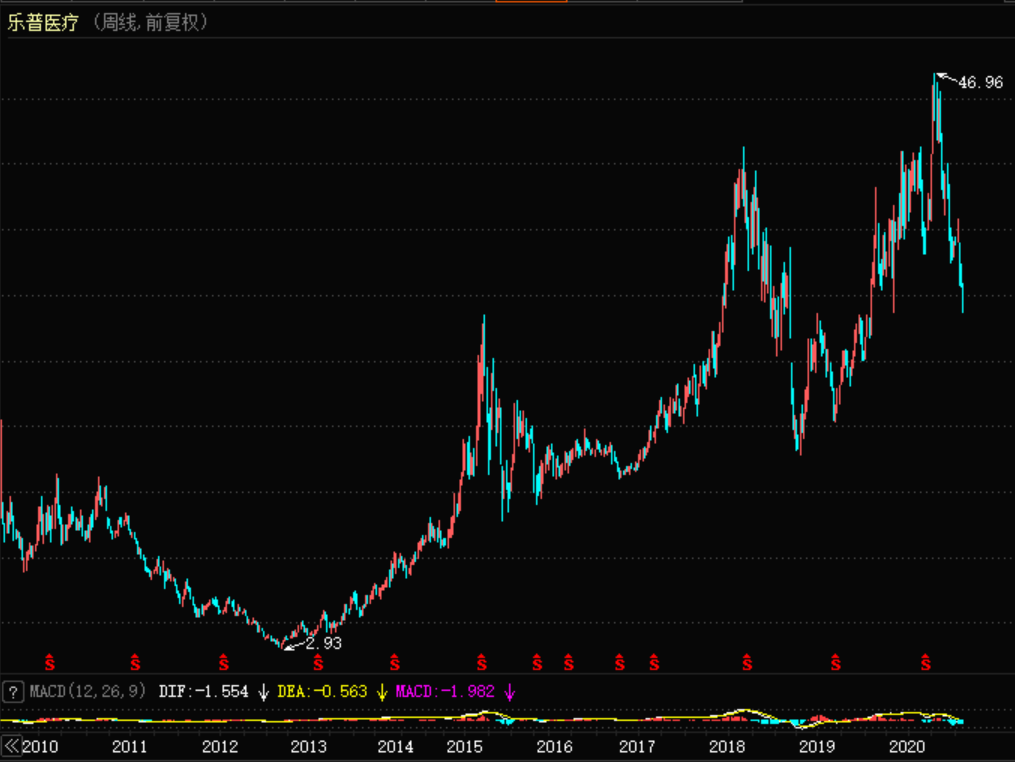Click the 2.93 low price label

324,643
